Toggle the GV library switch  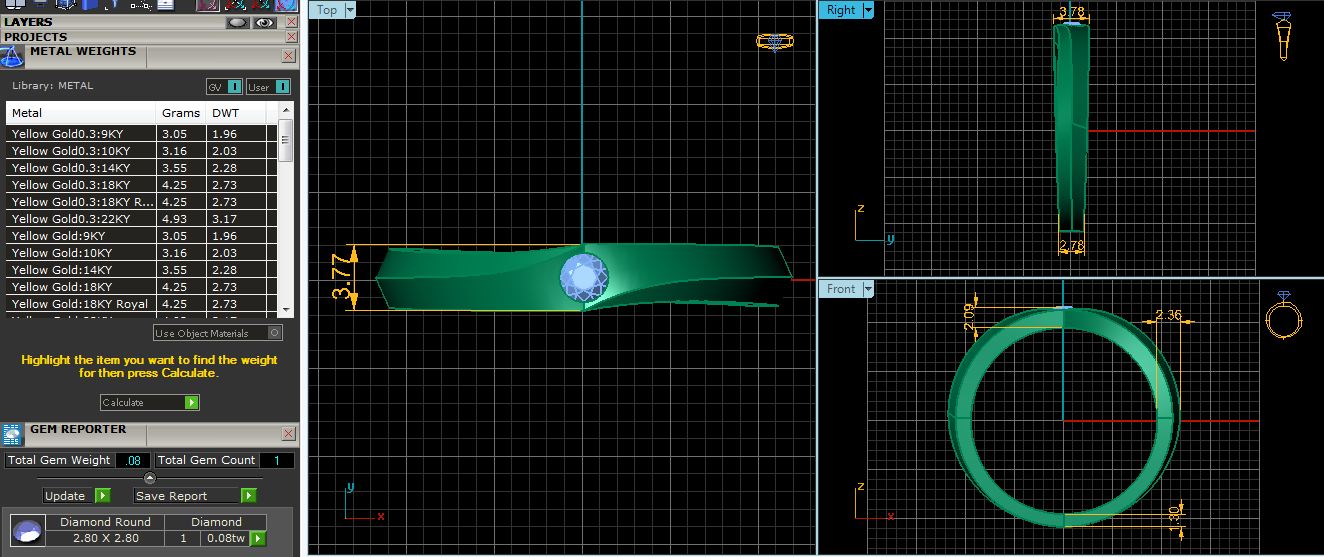coord(224,87)
